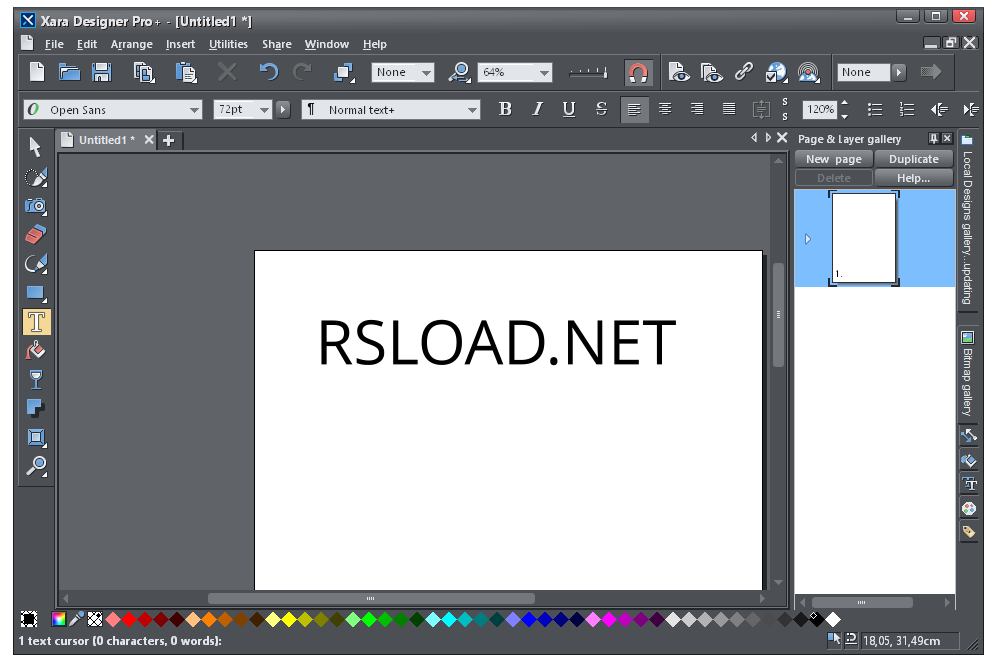Select the Zoom tool magnifier

point(35,466)
